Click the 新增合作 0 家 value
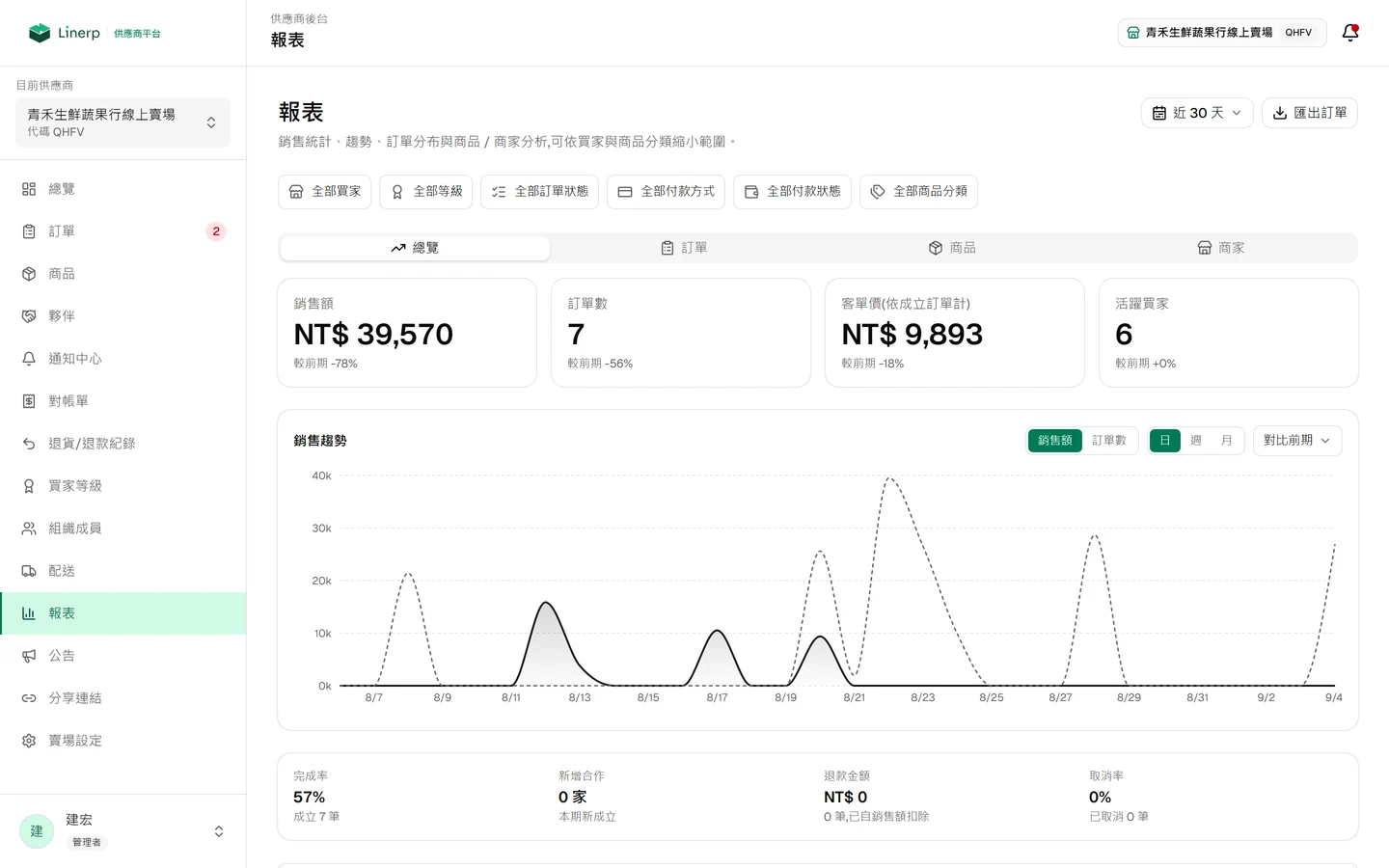This screenshot has height=868, width=1389. (573, 798)
